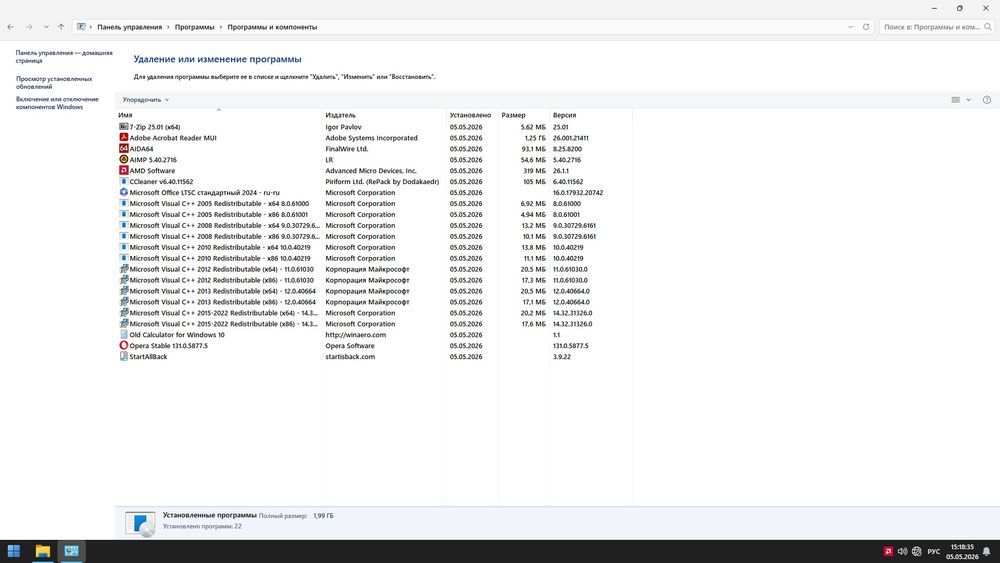1000x563 pixels.
Task: Click Панель управления breadcrumb
Action: click(129, 27)
